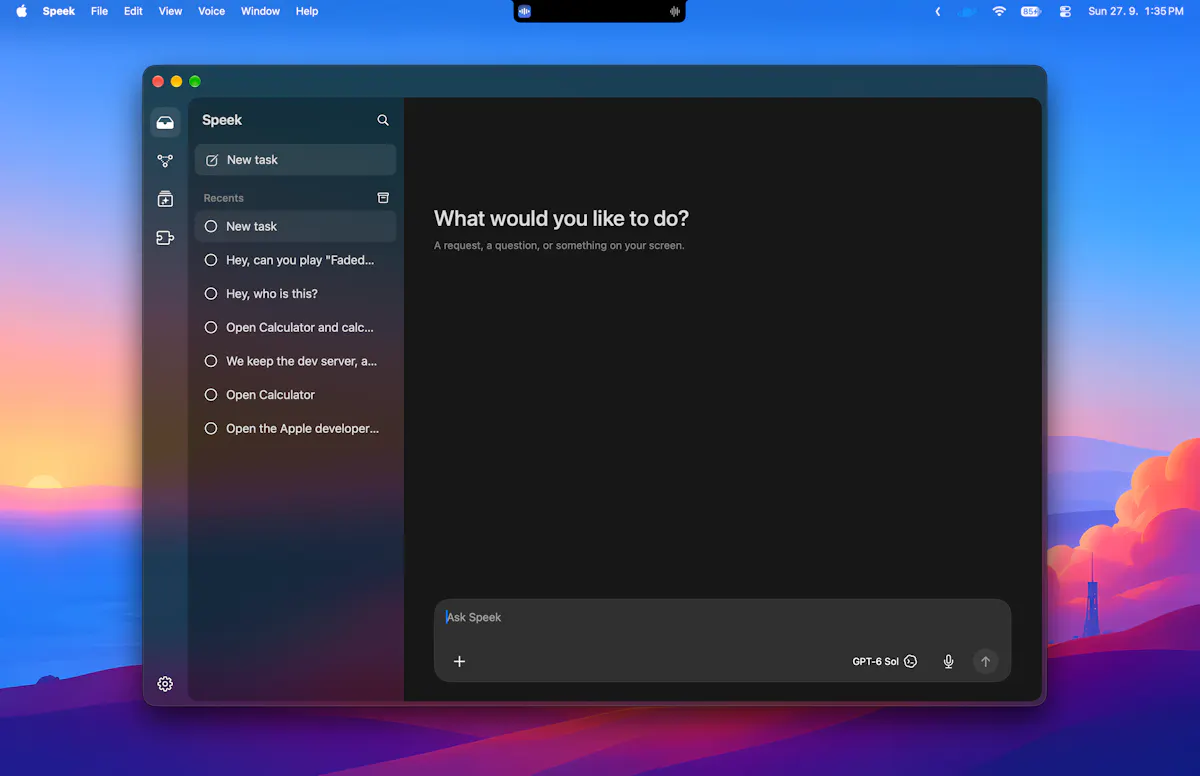
Task: Click the magnifier search icon beside Speek
Action: [383, 120]
